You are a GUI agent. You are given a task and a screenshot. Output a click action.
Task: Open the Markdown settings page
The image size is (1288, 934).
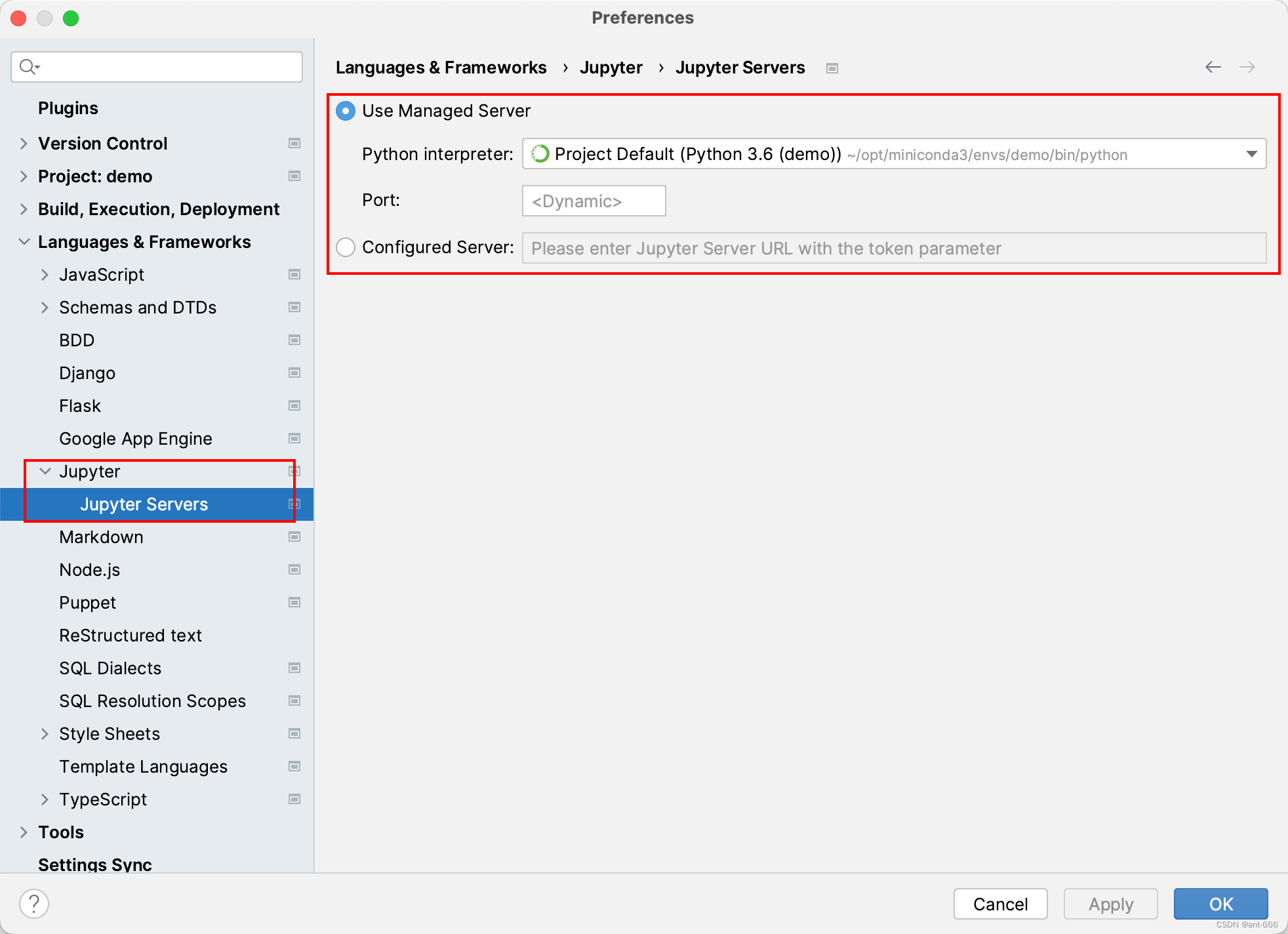[101, 537]
